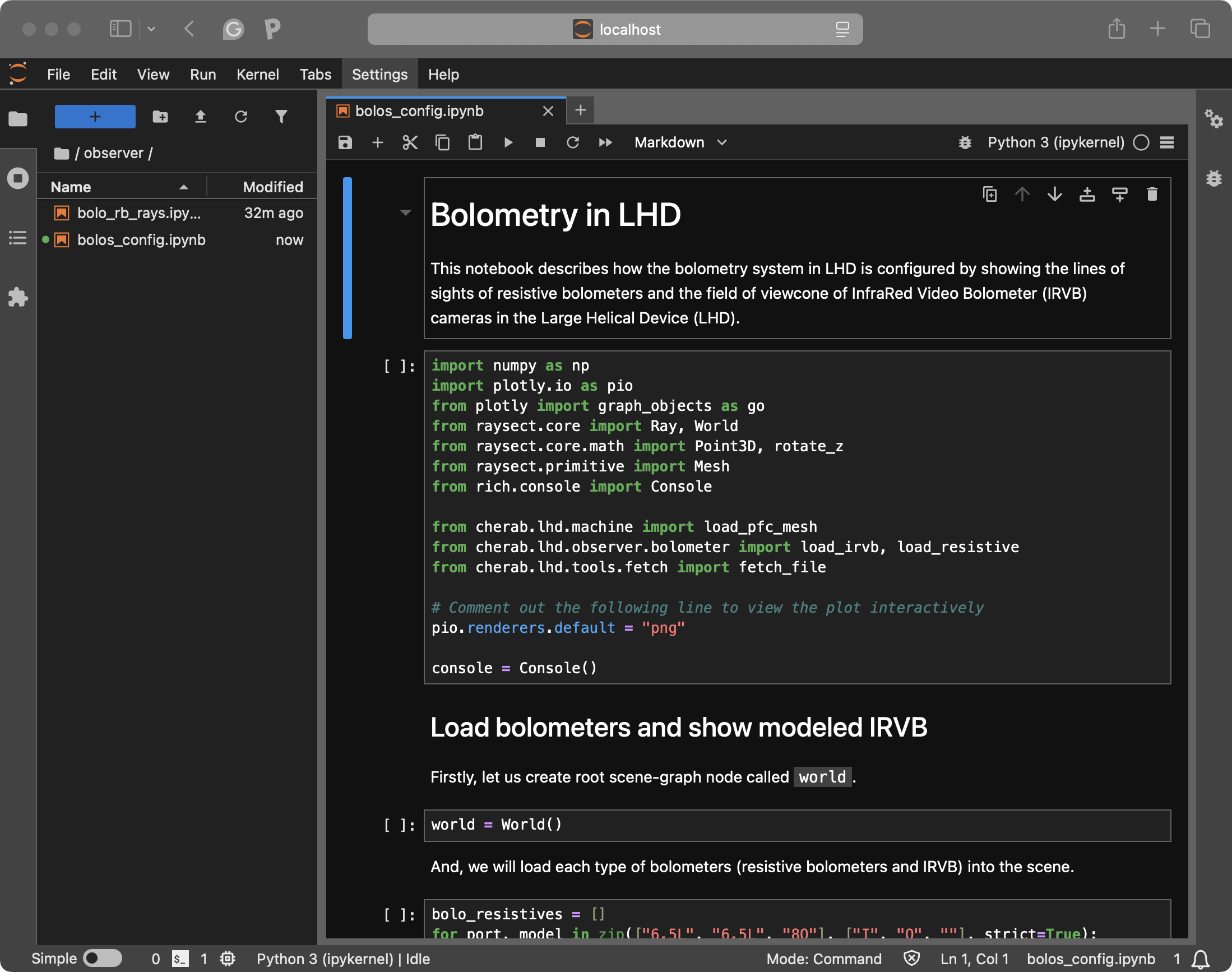The height and width of the screenshot is (972, 1232).
Task: Collapse the Bolometry in LHD heading
Action: (405, 213)
